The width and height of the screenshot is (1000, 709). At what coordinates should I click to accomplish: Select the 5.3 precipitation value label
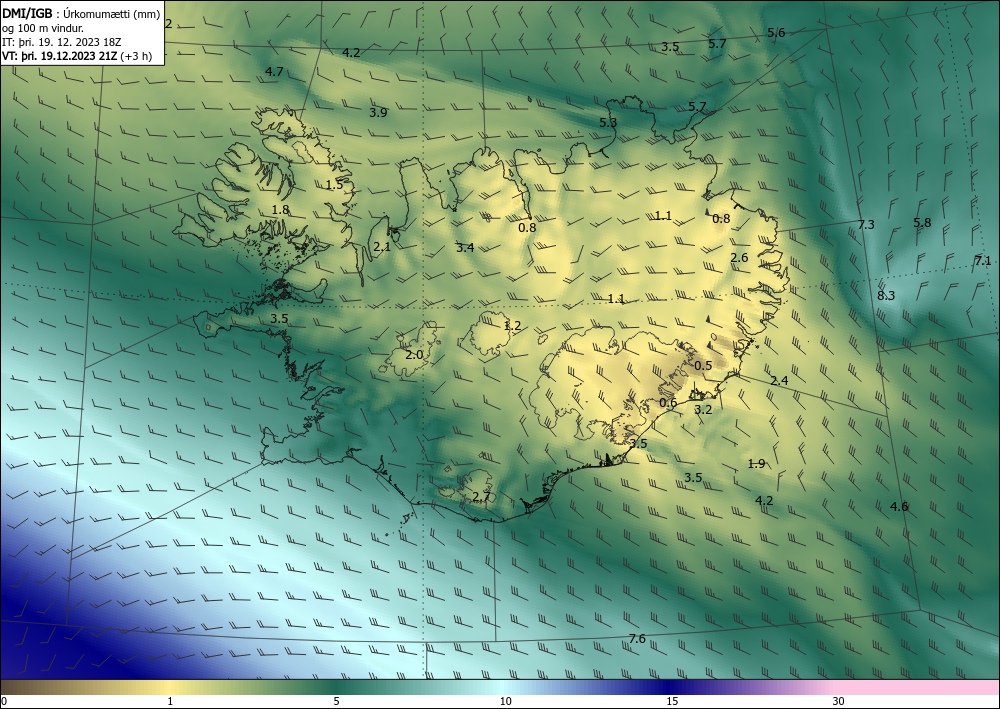coord(608,122)
